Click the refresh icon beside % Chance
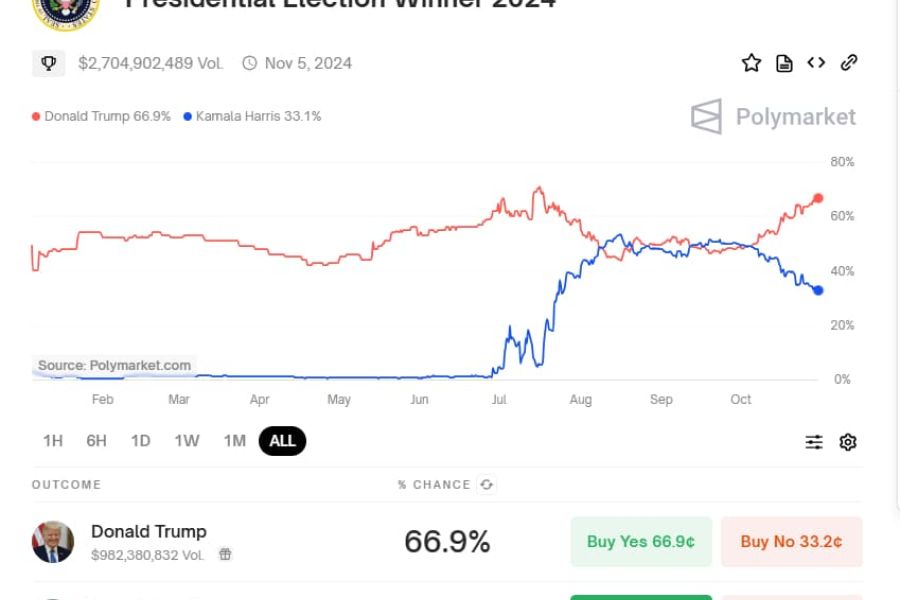 [x=487, y=484]
